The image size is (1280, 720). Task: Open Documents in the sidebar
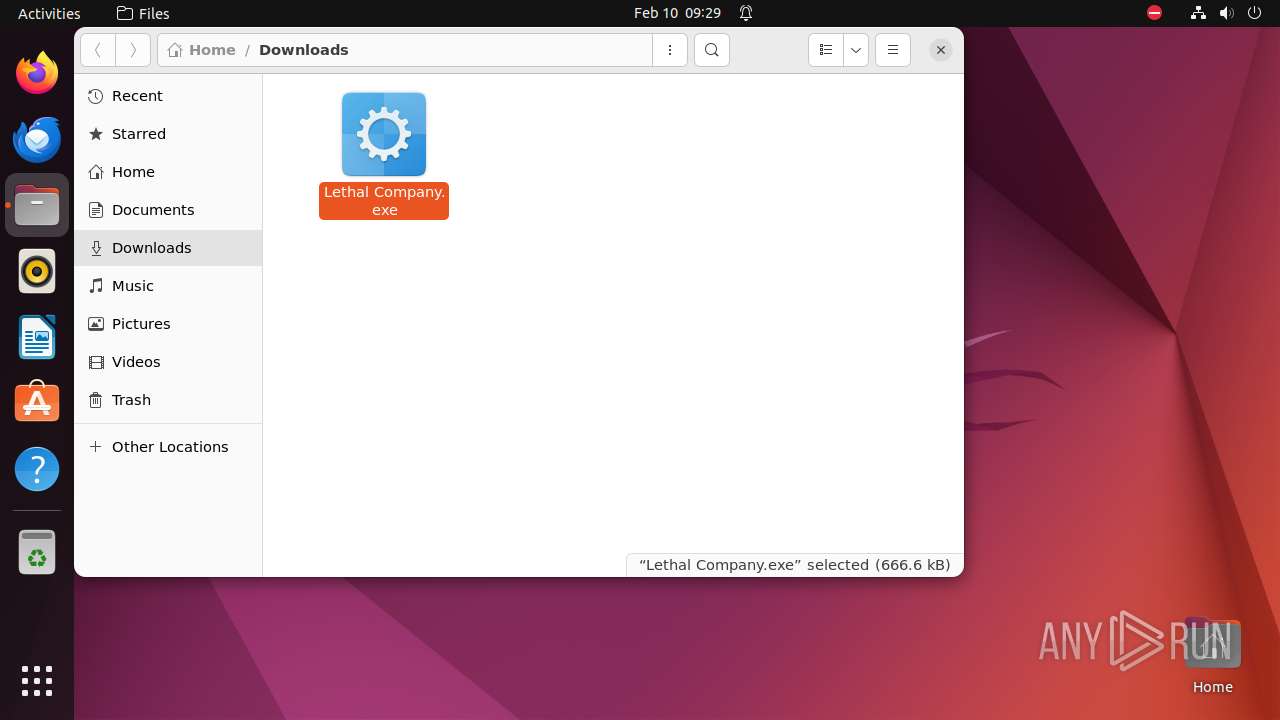(x=168, y=210)
